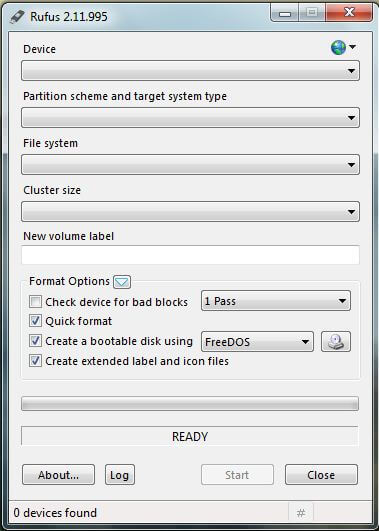Open the language globe icon menu
The height and width of the screenshot is (531, 379).
point(343,48)
